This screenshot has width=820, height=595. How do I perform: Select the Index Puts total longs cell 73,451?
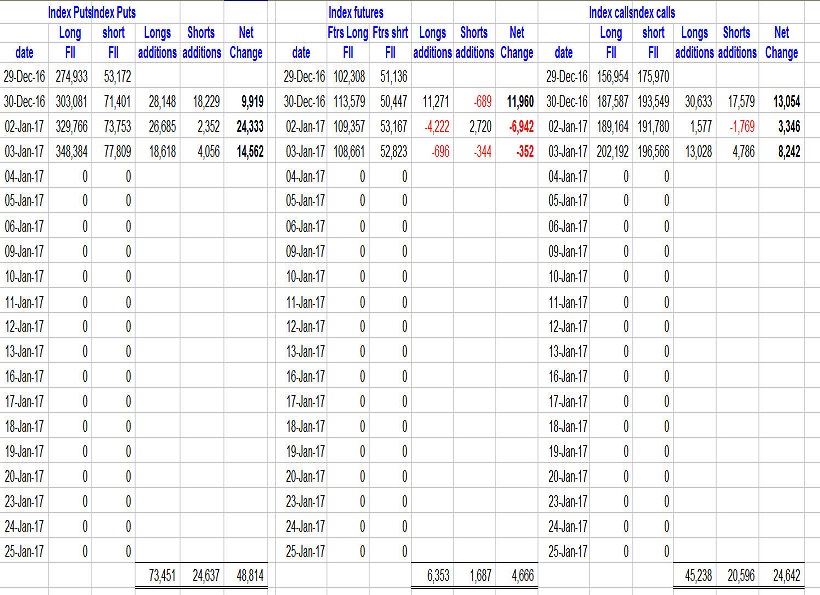(x=158, y=576)
